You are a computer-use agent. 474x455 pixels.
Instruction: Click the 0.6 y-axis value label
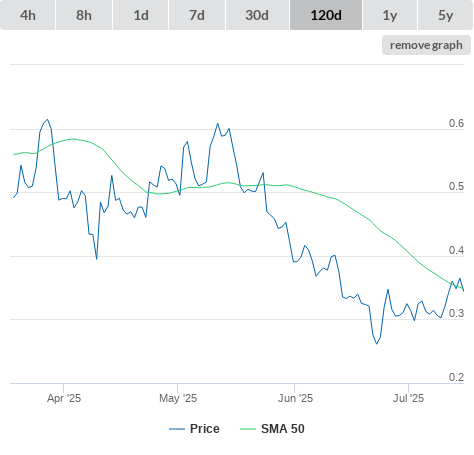(456, 123)
